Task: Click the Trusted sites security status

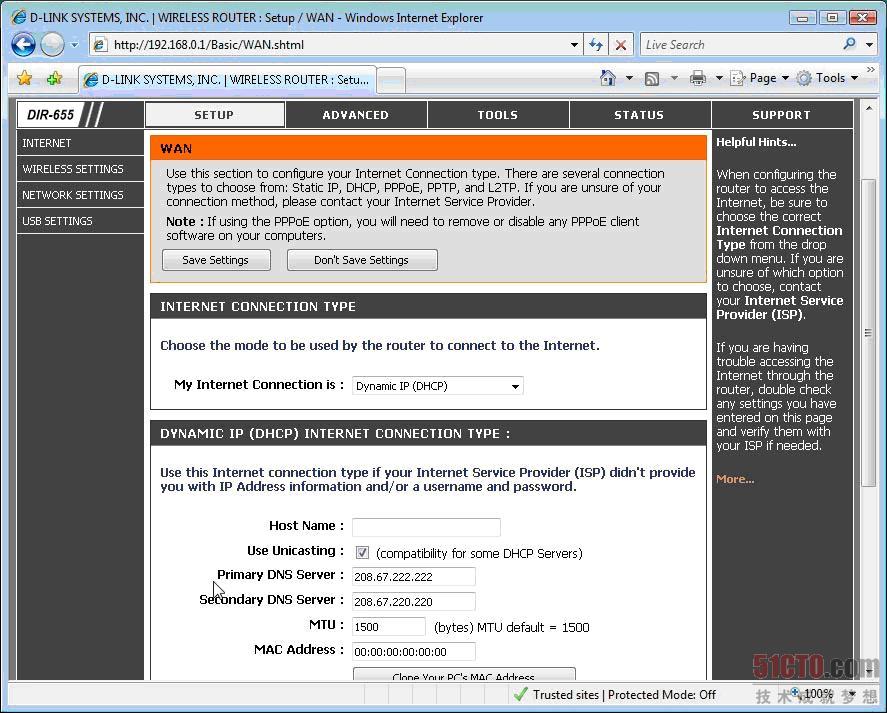Action: pyautogui.click(x=615, y=694)
